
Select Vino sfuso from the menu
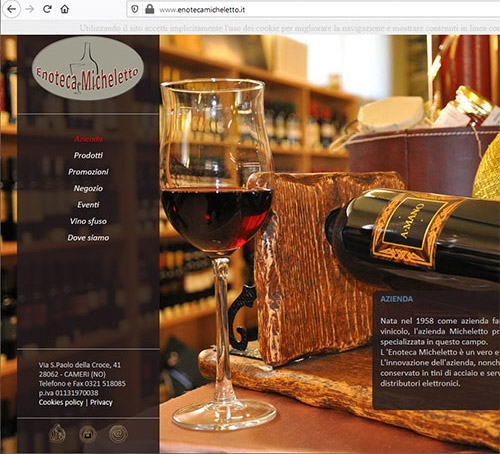coord(88,221)
